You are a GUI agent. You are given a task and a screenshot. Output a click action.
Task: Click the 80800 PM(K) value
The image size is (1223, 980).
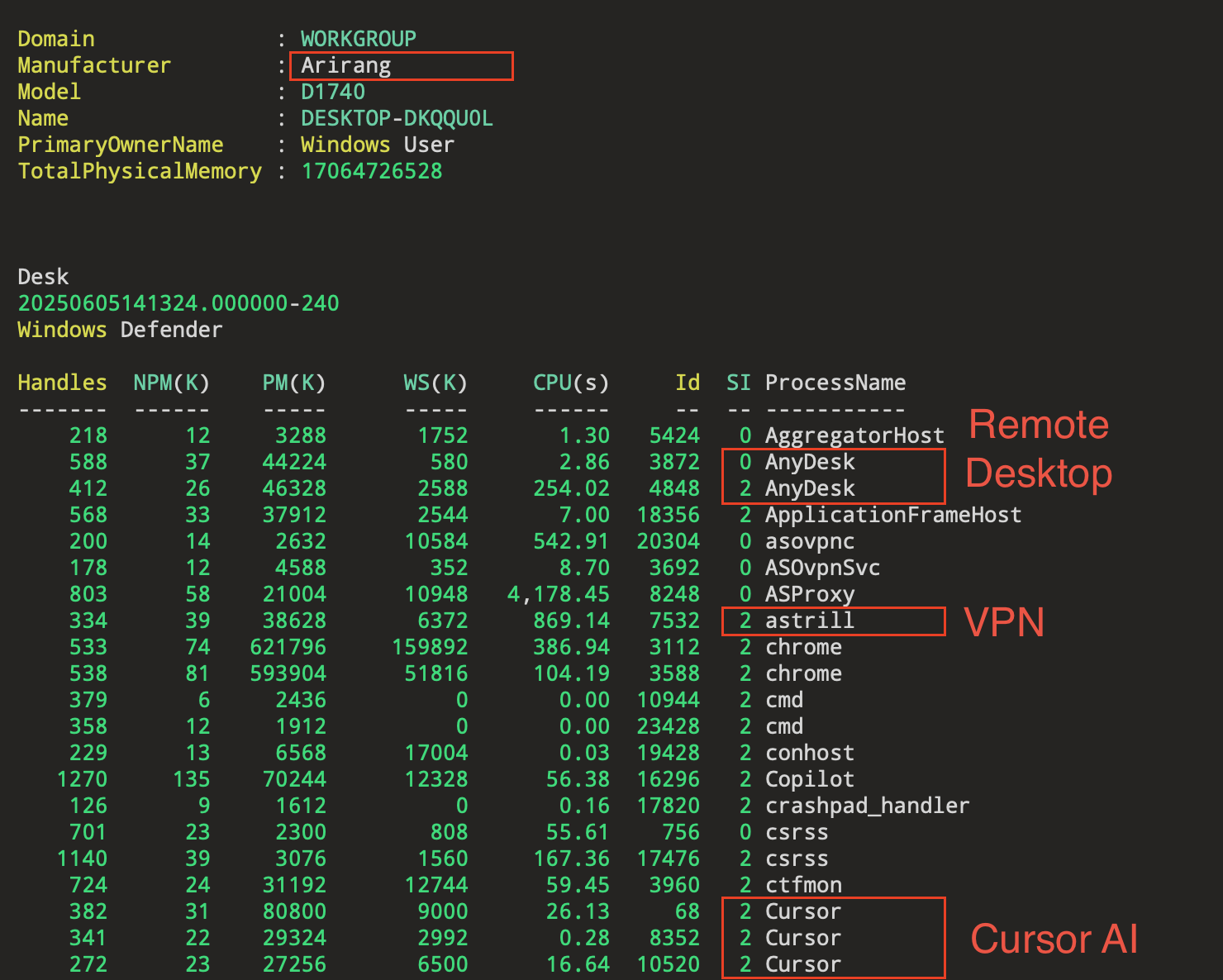[294, 911]
